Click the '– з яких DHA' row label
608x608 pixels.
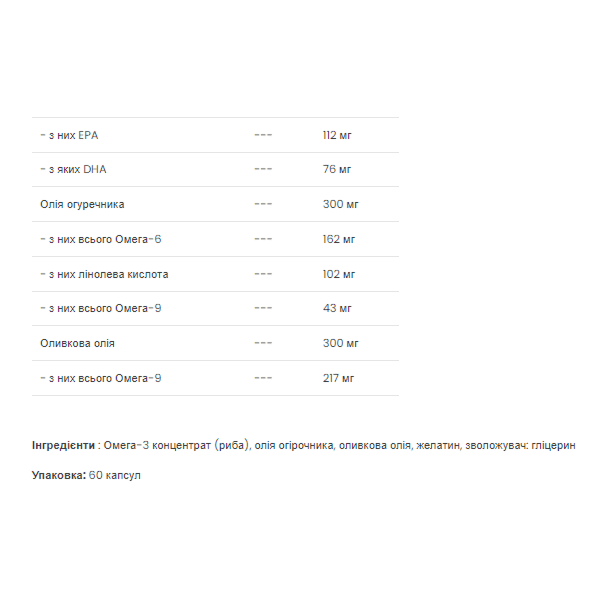tap(73, 169)
